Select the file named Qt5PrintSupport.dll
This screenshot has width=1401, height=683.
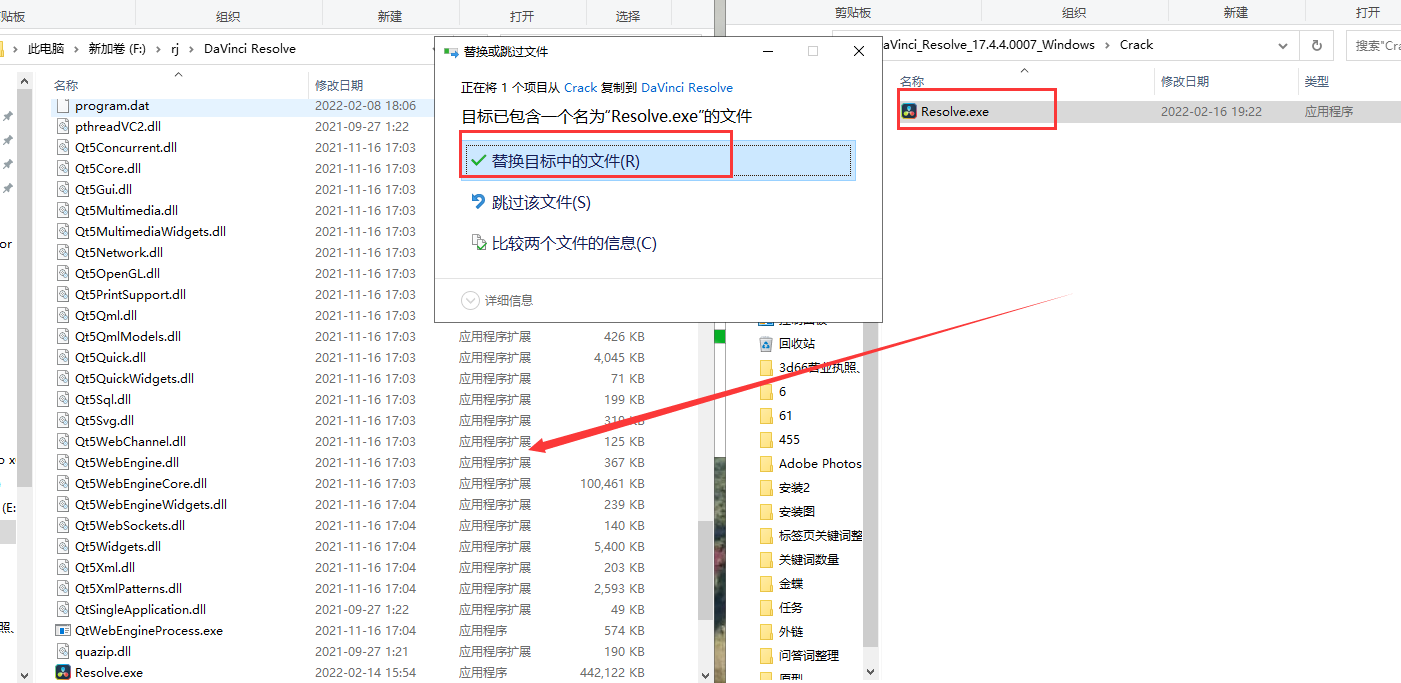pos(130,295)
